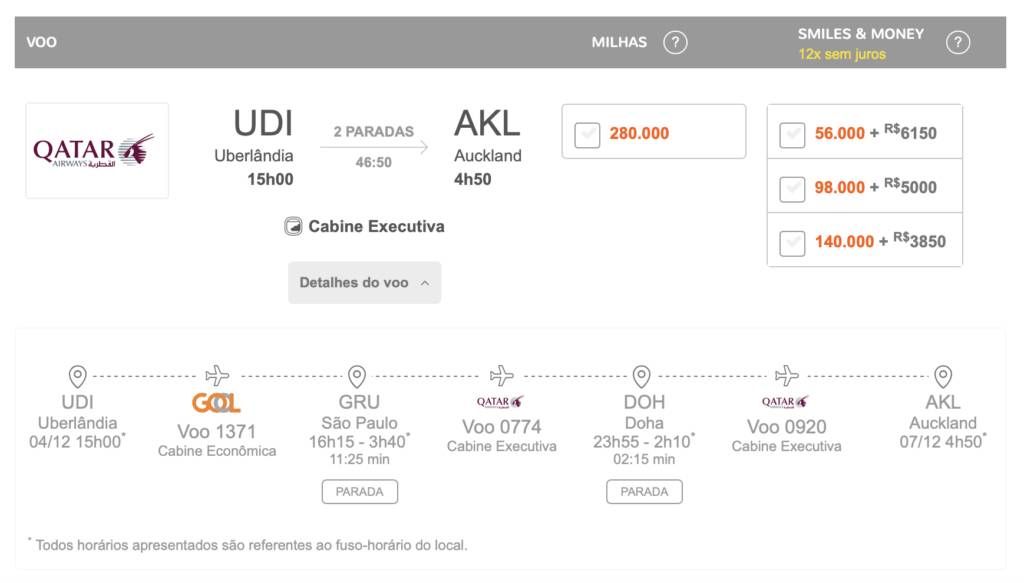Click the PARADA button under Doha

644,492
